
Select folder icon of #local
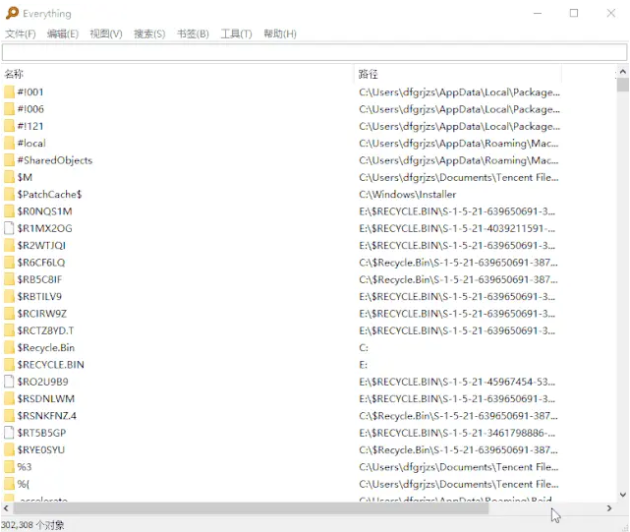9,143
